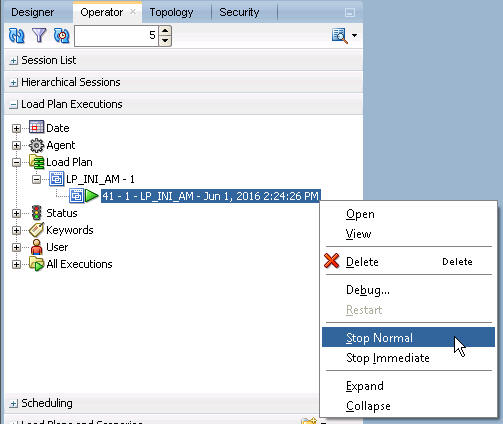The height and width of the screenshot is (424, 503).
Task: Choose Stop Immediate from the context menu
Action: tap(408, 358)
